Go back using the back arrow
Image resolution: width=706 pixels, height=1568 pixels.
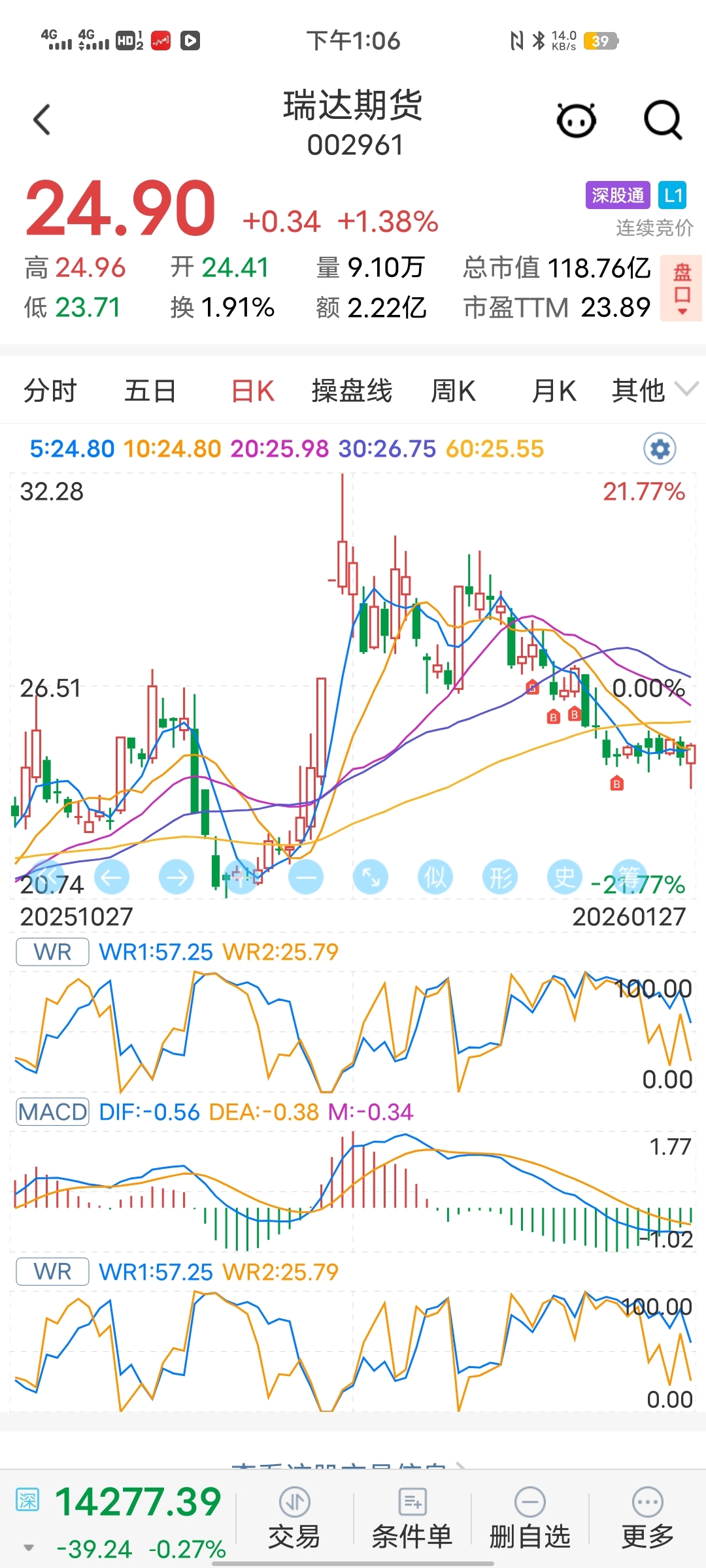coord(42,120)
